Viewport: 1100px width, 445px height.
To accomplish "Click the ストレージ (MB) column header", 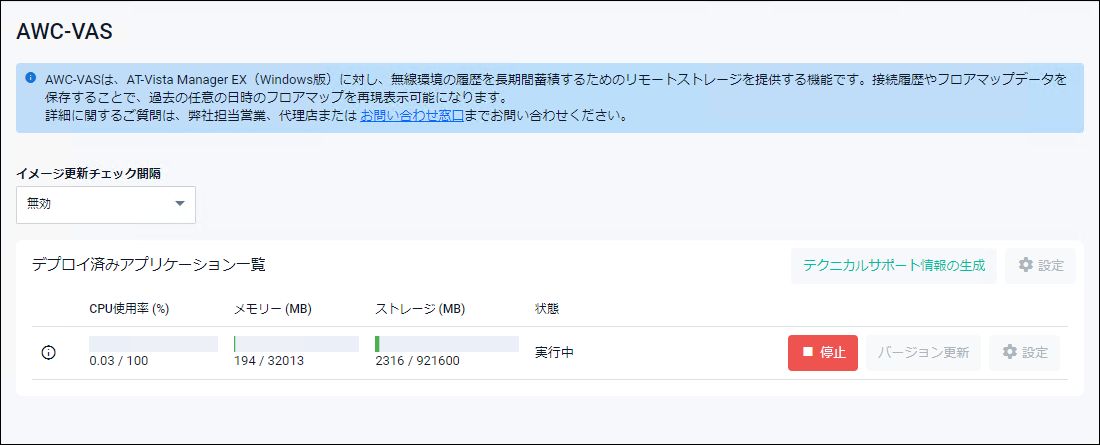I will coord(420,309).
